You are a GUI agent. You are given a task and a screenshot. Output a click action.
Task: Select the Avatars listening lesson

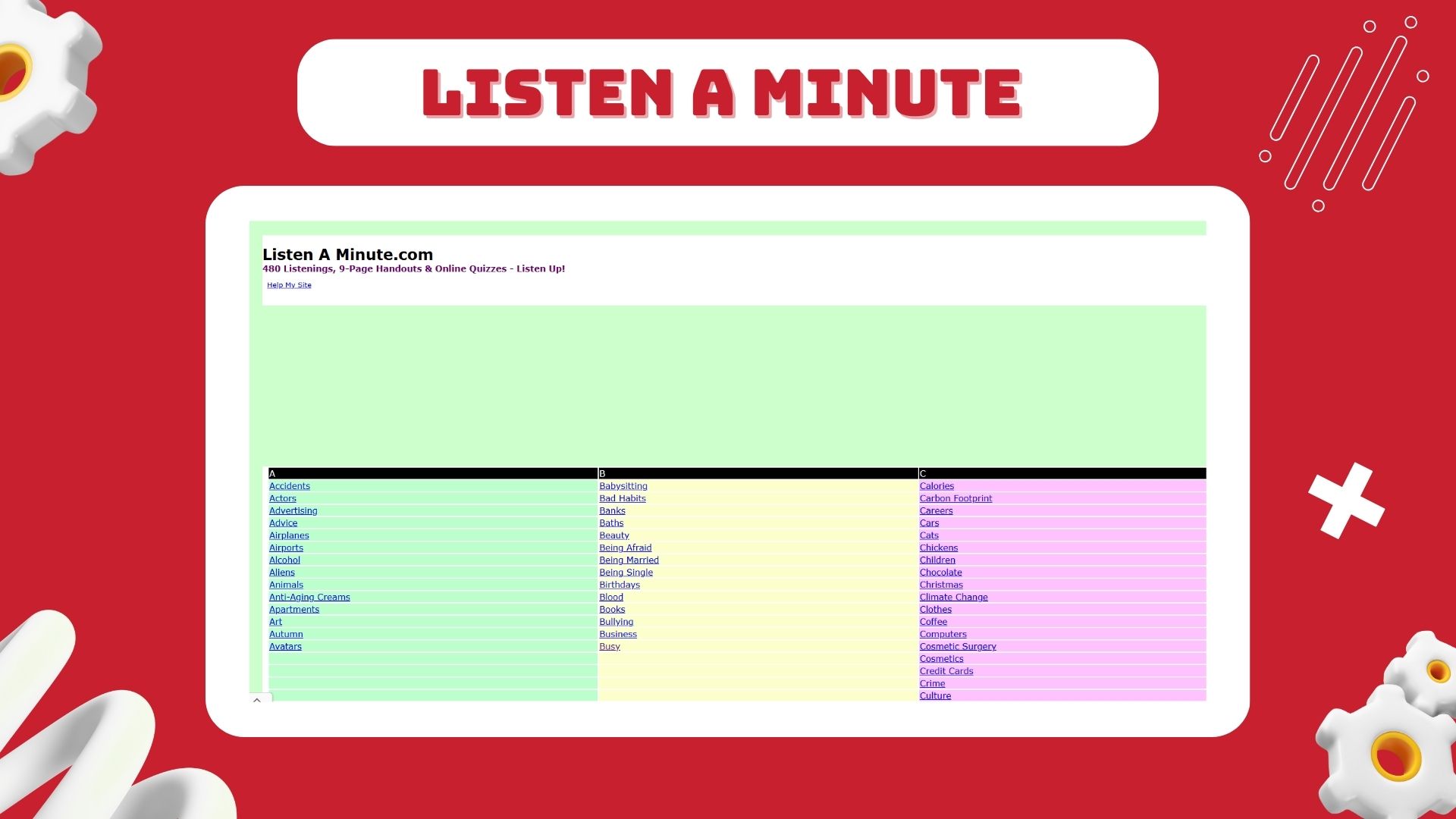(x=285, y=646)
